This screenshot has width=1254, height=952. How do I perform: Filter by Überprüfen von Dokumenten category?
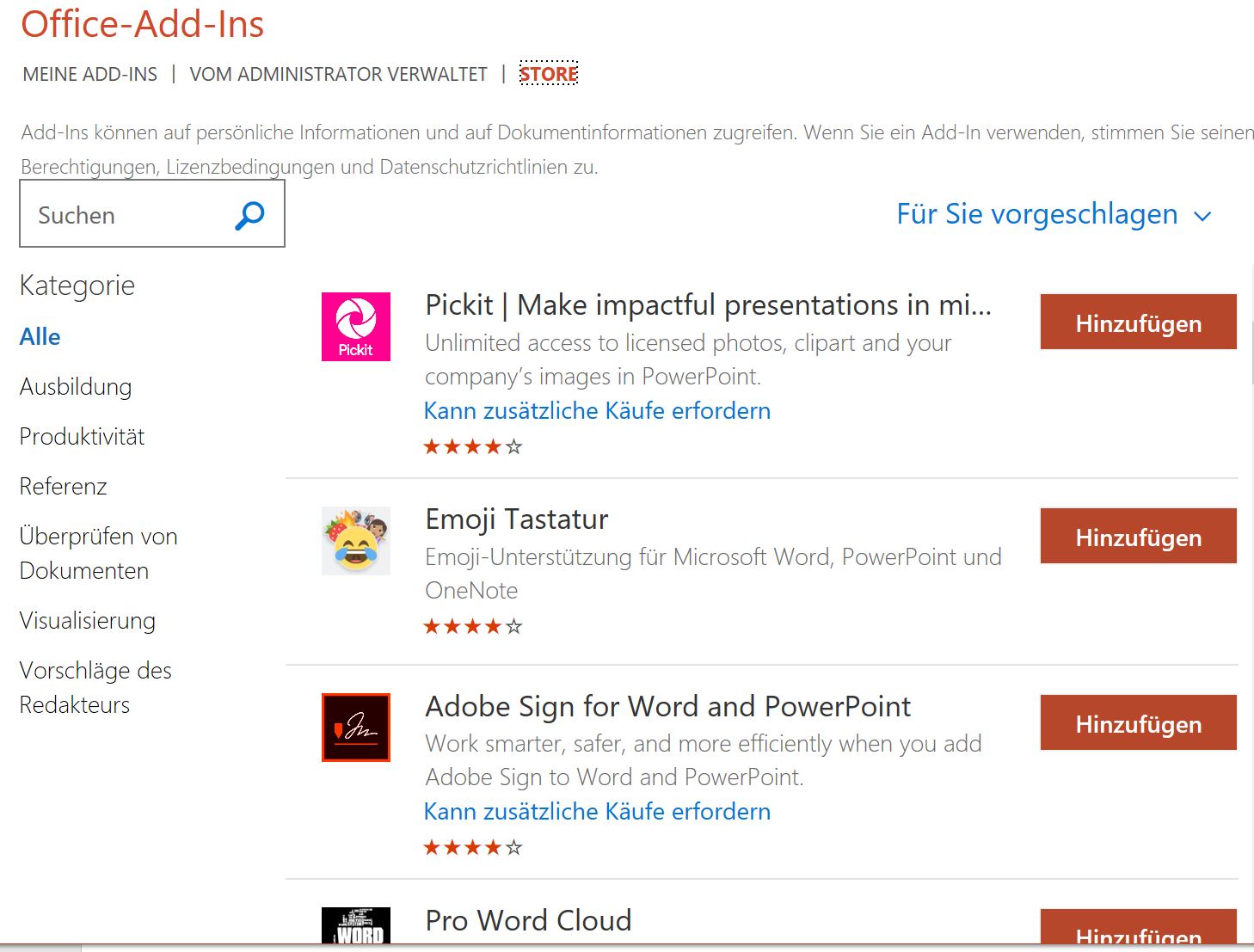click(98, 554)
